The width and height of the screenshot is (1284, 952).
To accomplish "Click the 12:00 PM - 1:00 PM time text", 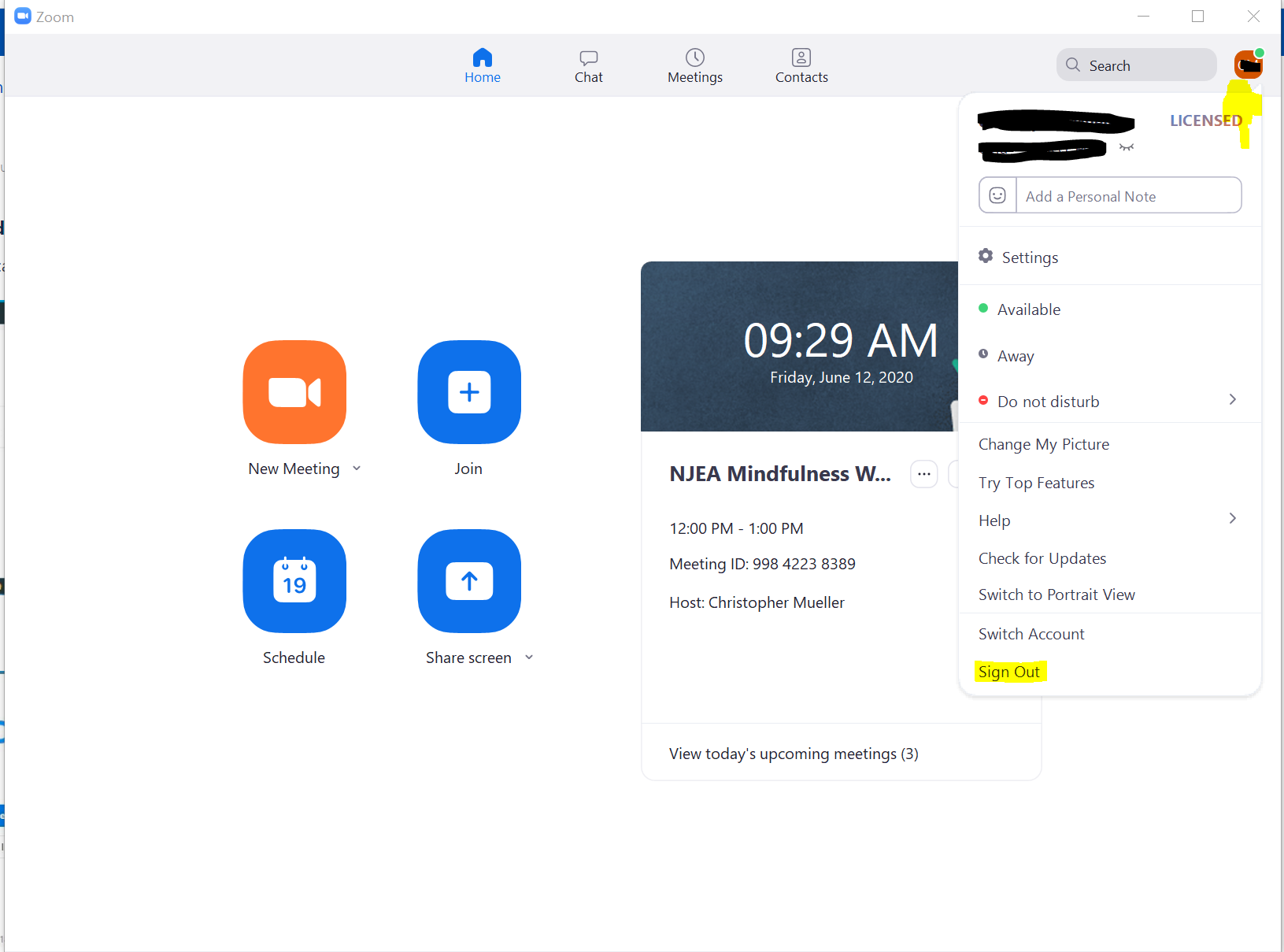I will pos(736,528).
